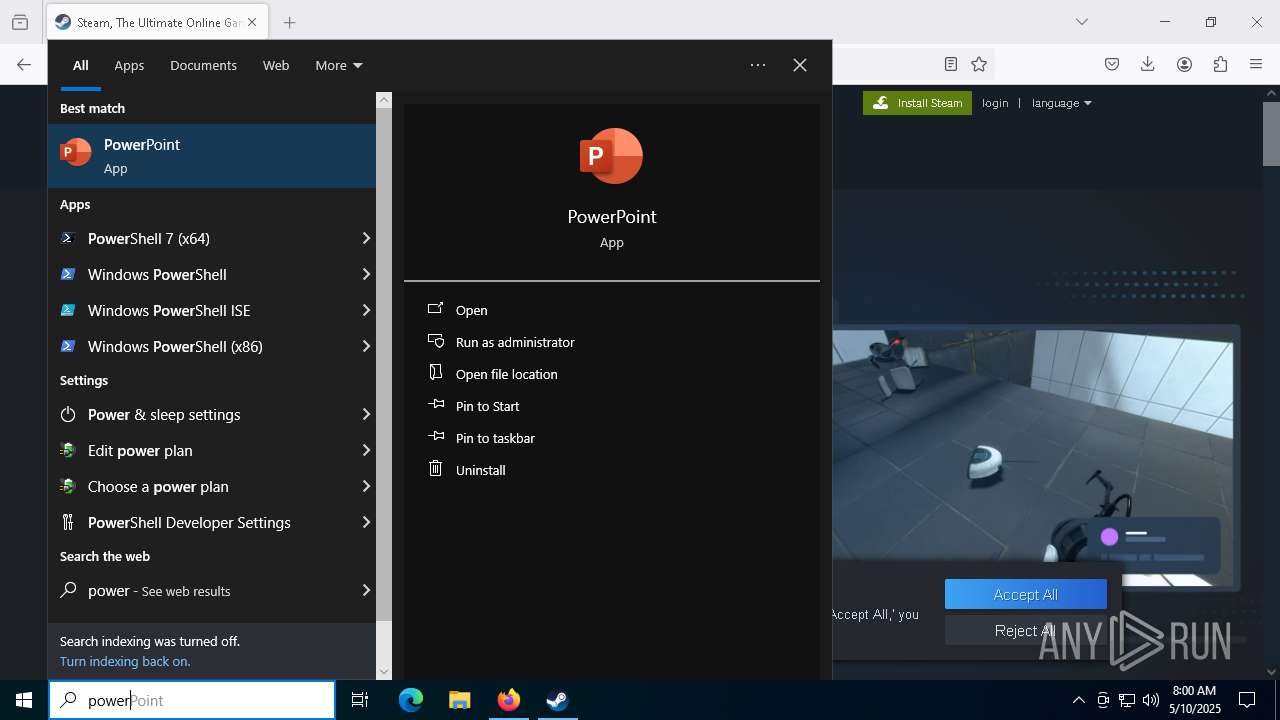
Task: Show hidden system tray icons
Action: (1078, 700)
